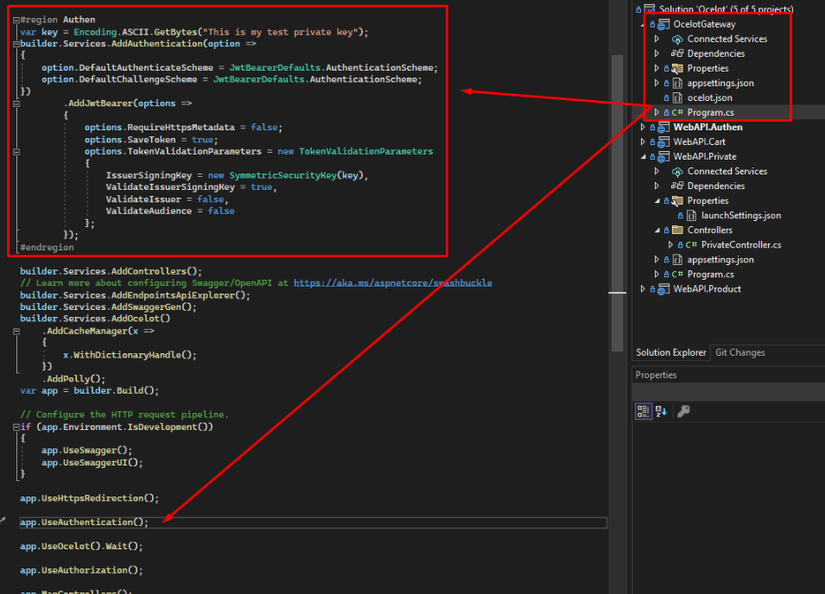Click the Categorized view icon in Properties
The height and width of the screenshot is (594, 825).
coord(644,411)
